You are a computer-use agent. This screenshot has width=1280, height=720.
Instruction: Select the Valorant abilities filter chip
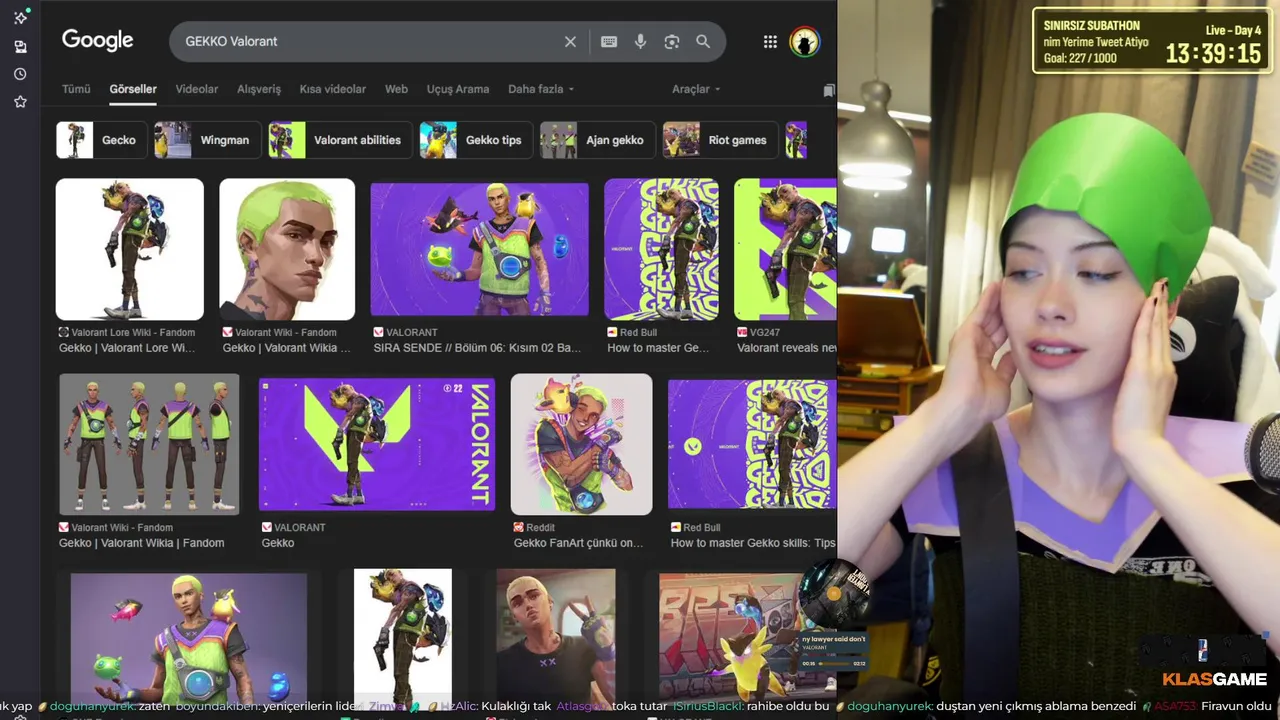click(341, 140)
